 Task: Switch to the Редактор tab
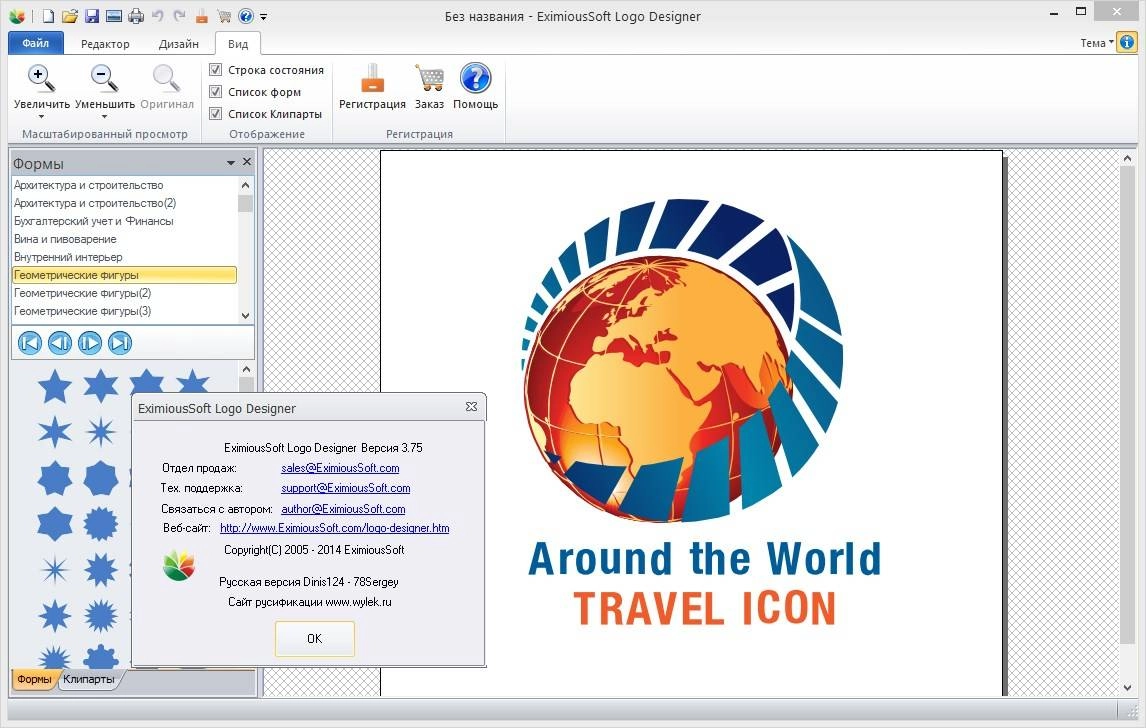pyautogui.click(x=105, y=44)
